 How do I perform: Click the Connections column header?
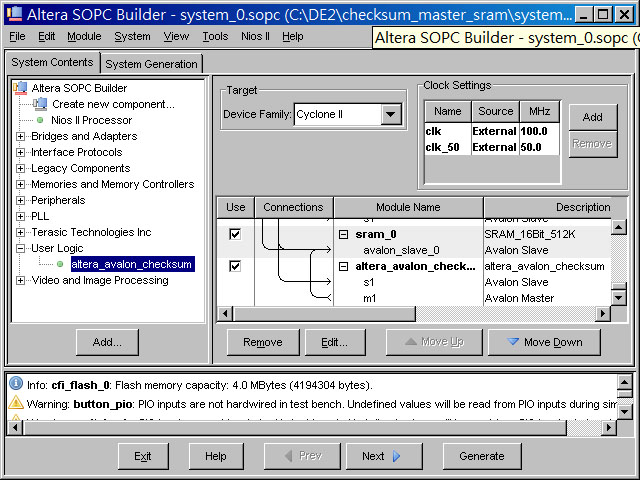293,207
